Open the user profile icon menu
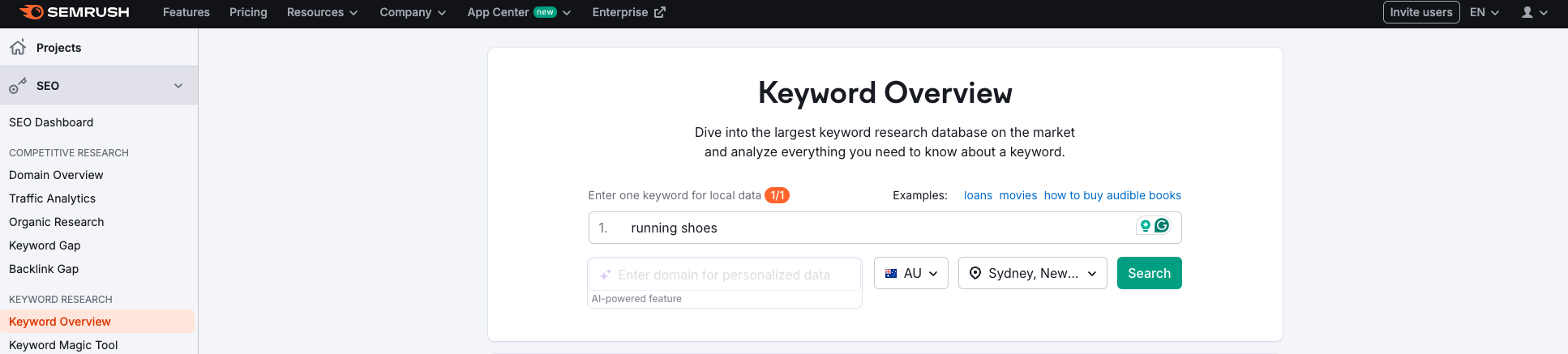The image size is (1568, 354). click(1527, 12)
